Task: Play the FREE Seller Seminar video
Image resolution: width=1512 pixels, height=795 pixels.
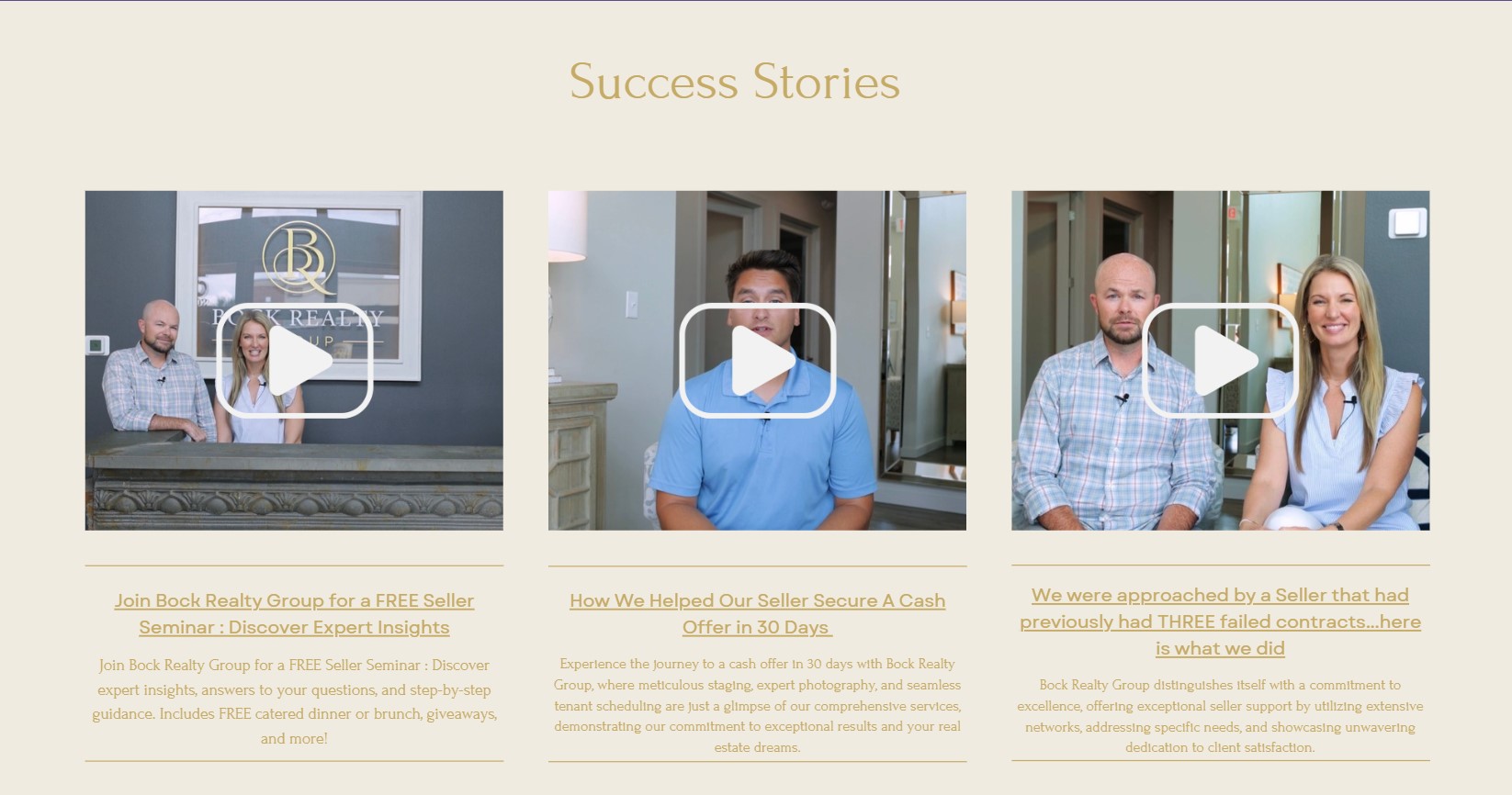Action: 294,360
